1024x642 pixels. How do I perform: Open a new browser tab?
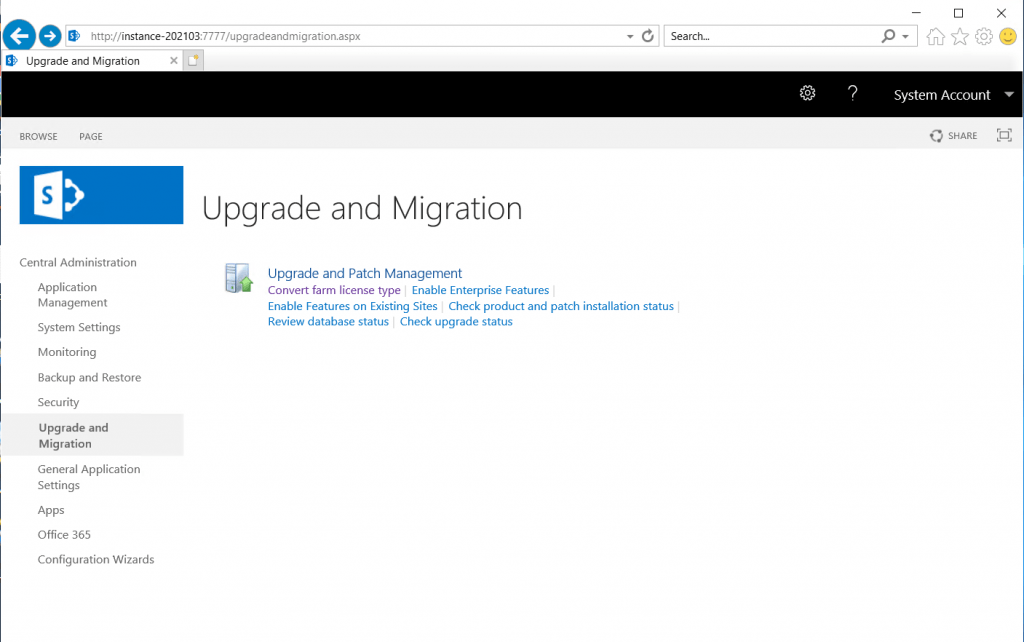tap(193, 60)
